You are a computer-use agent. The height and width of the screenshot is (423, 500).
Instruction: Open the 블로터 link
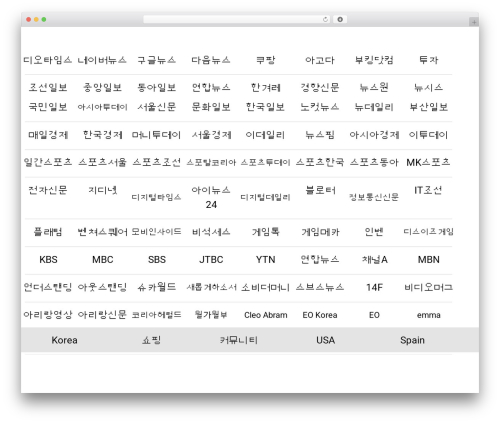(x=320, y=190)
